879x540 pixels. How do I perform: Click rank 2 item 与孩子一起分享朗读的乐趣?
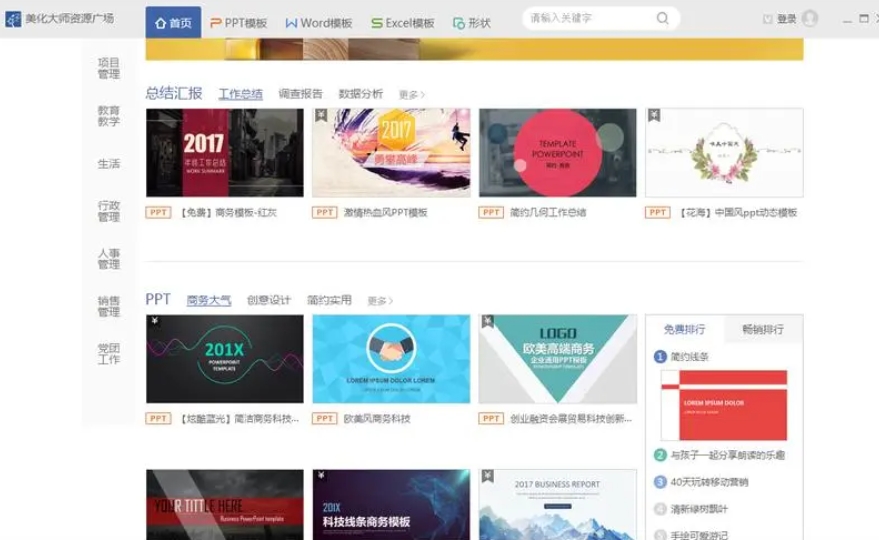[x=728, y=455]
